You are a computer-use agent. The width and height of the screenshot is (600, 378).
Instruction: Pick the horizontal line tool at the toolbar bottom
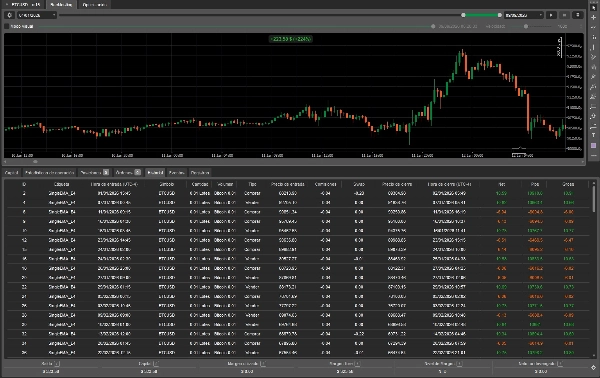(x=593, y=155)
